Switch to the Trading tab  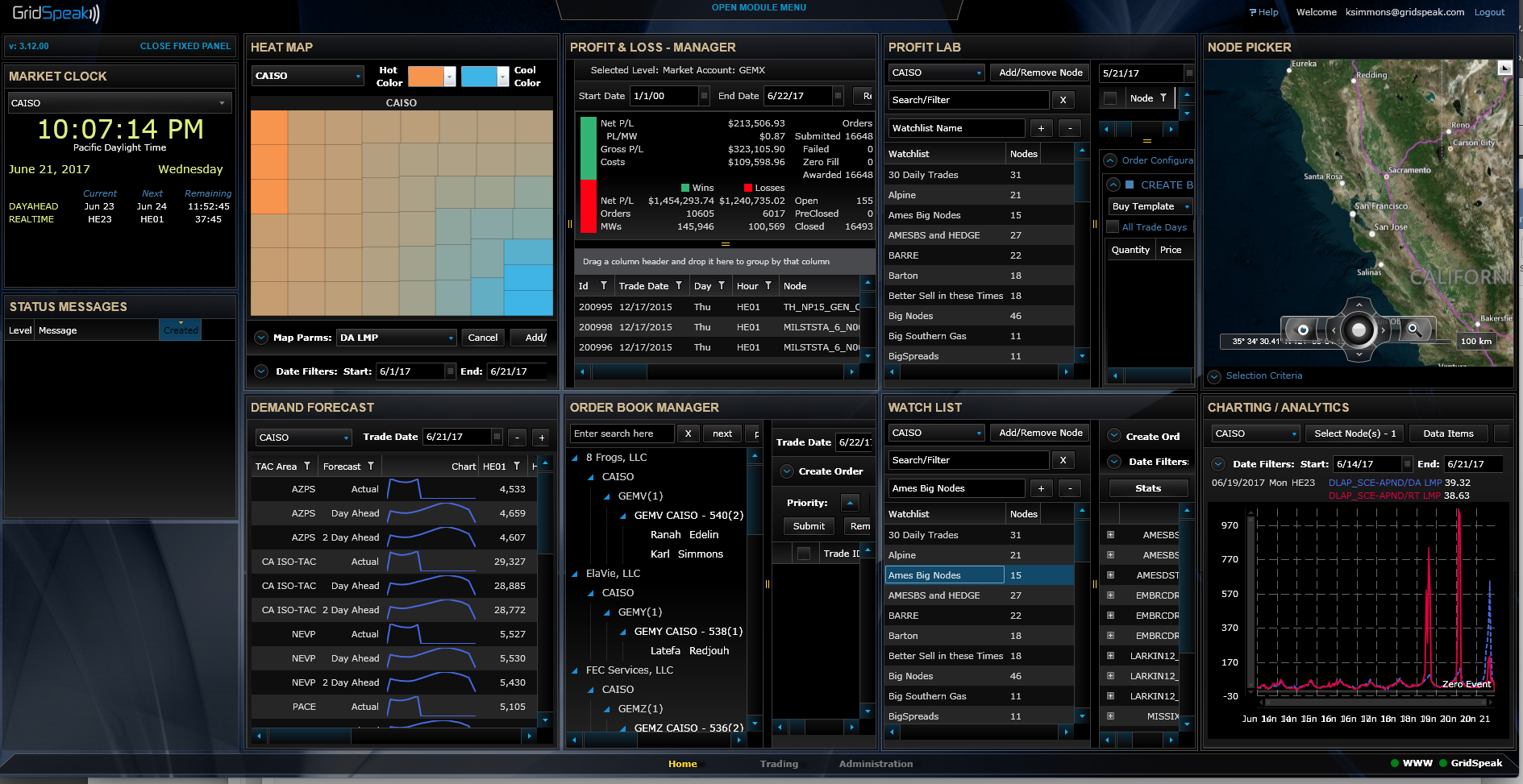(x=779, y=764)
